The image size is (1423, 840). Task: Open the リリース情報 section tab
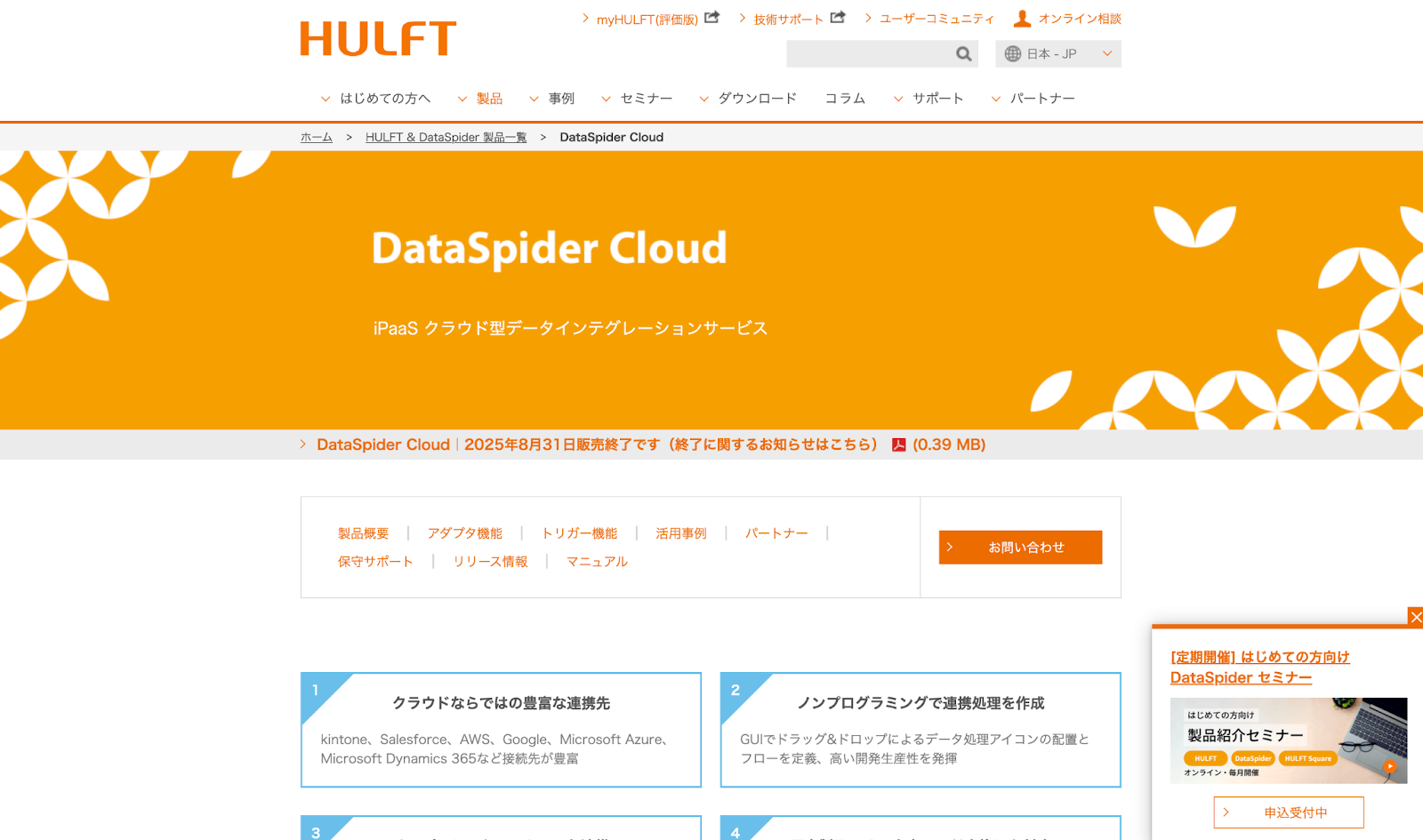pos(490,562)
